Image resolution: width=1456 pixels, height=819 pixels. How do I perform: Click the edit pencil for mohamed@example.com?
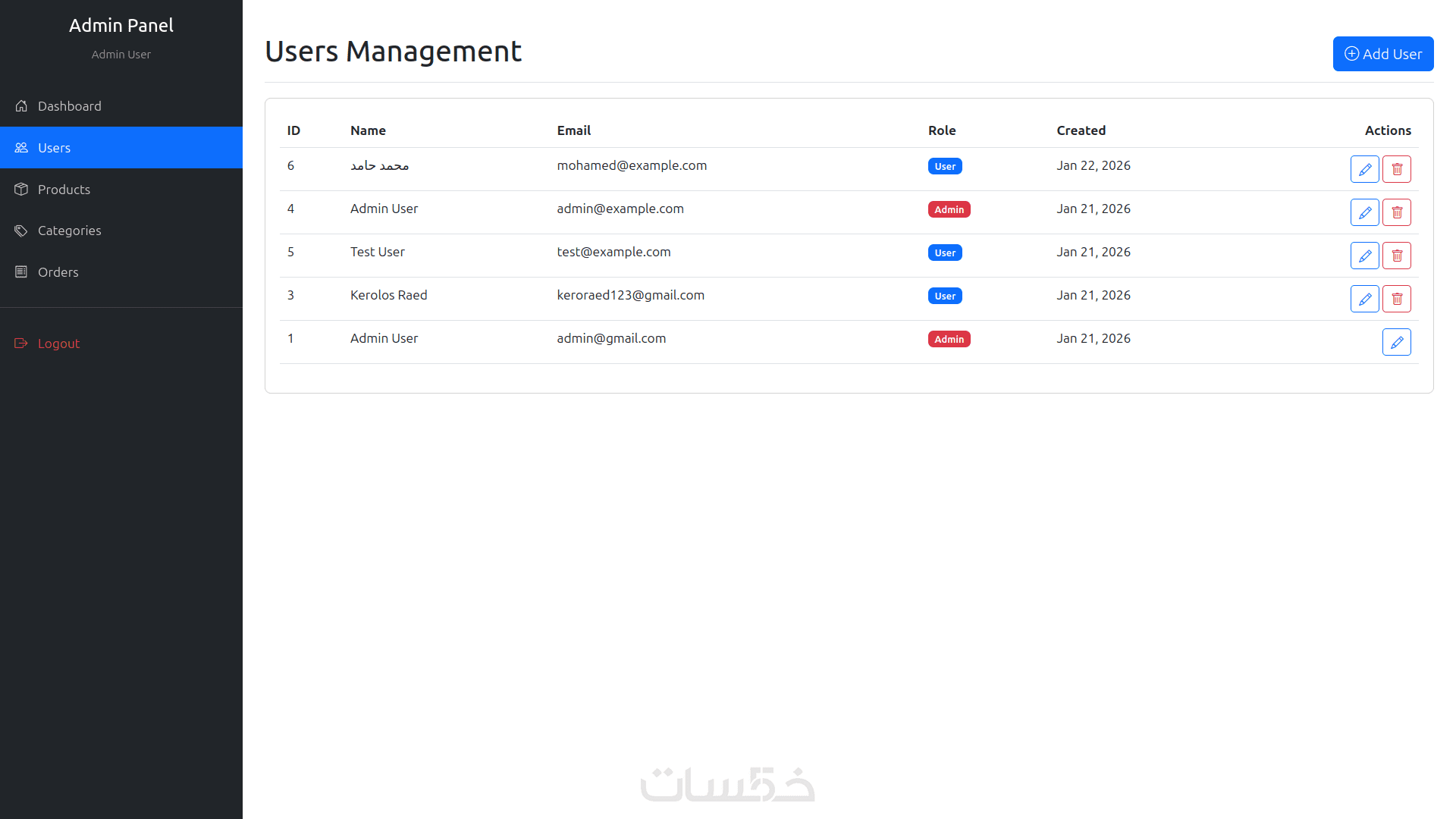[x=1364, y=169]
